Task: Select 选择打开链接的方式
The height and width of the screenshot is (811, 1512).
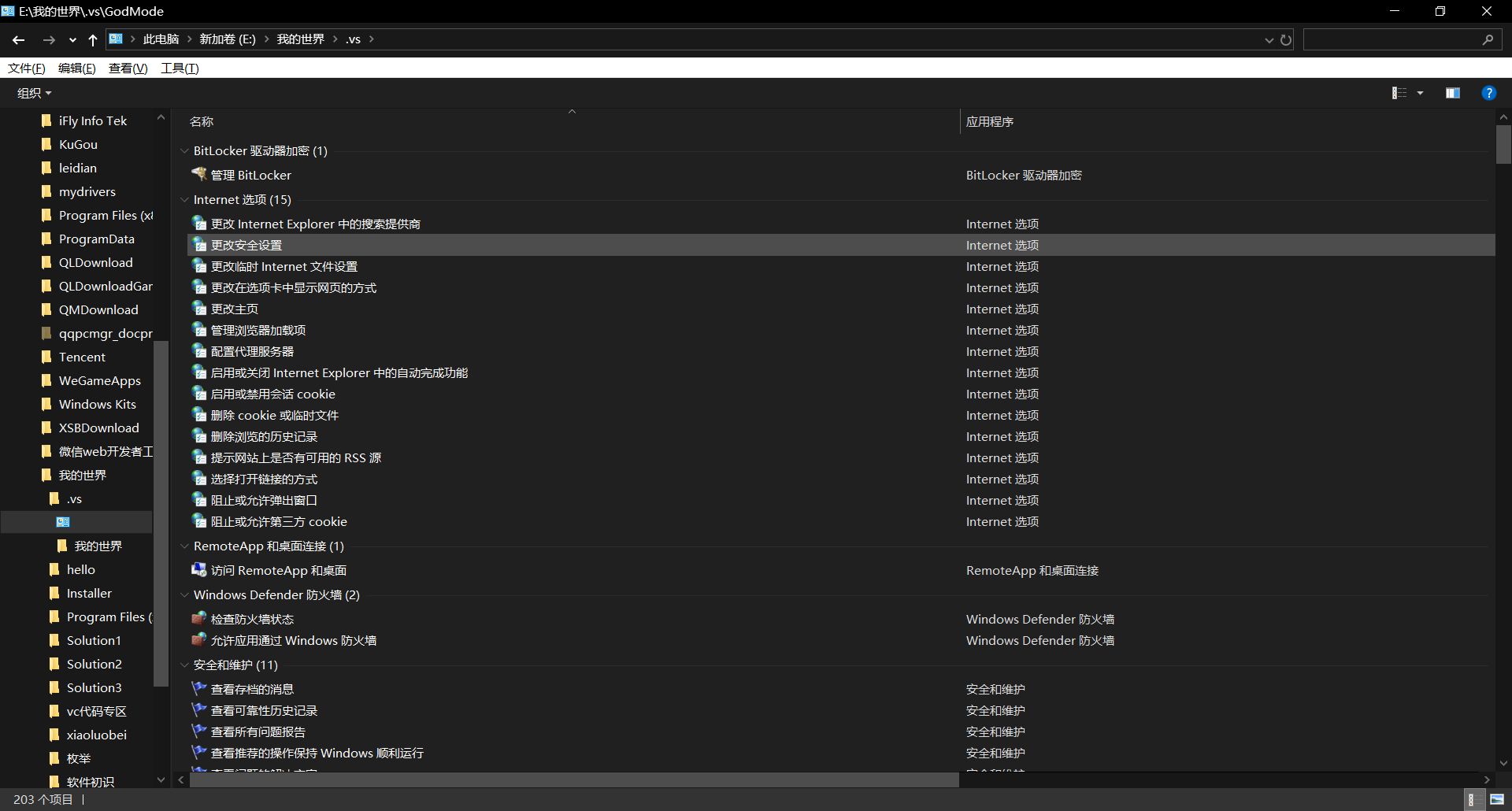Action: [x=264, y=480]
